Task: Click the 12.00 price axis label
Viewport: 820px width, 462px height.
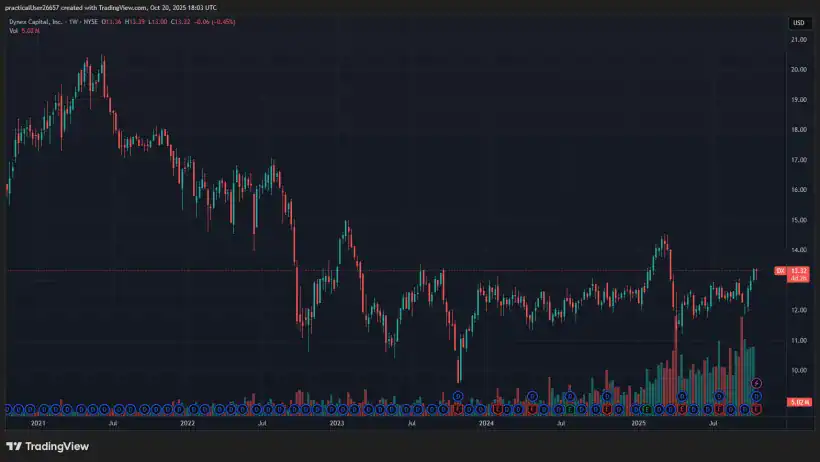Action: [x=799, y=310]
